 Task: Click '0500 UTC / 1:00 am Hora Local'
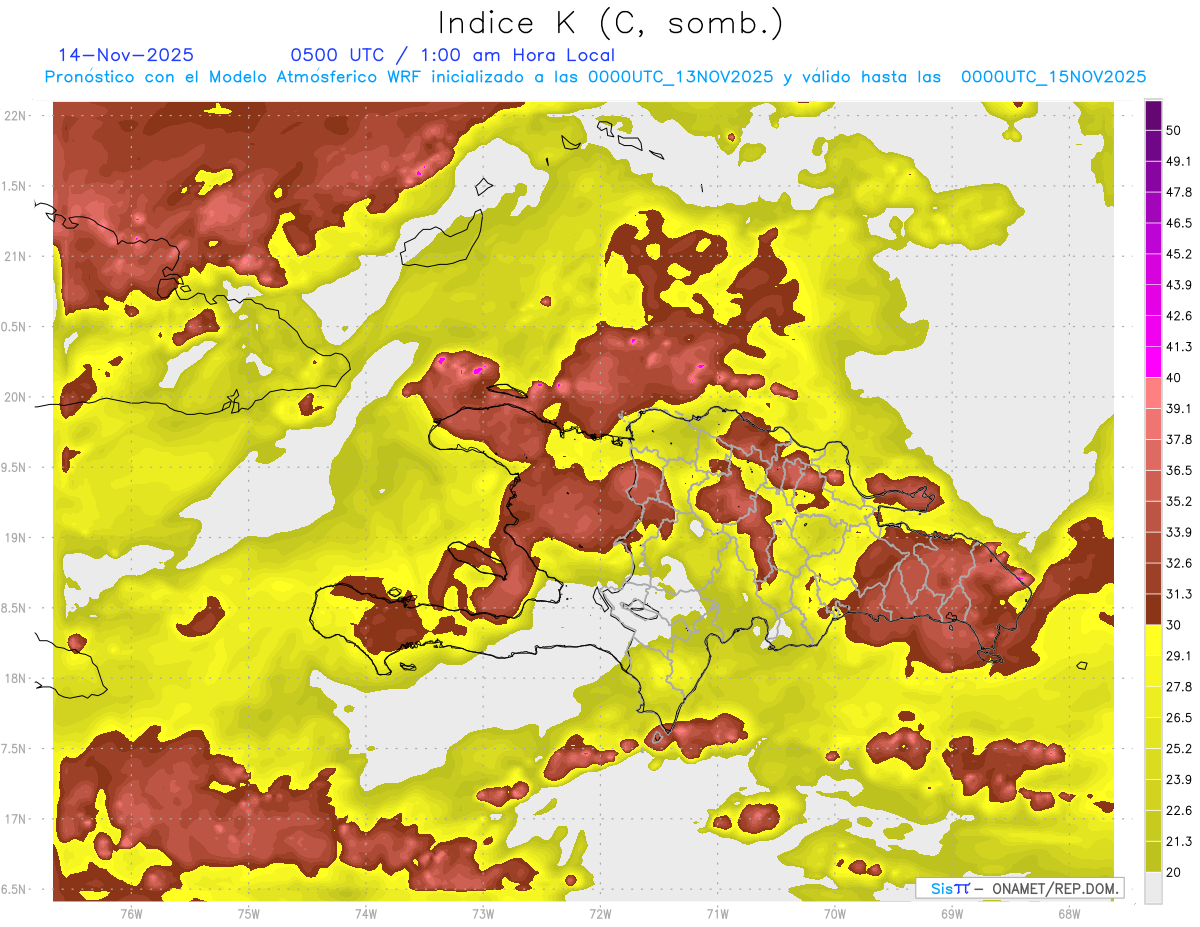pos(453,55)
